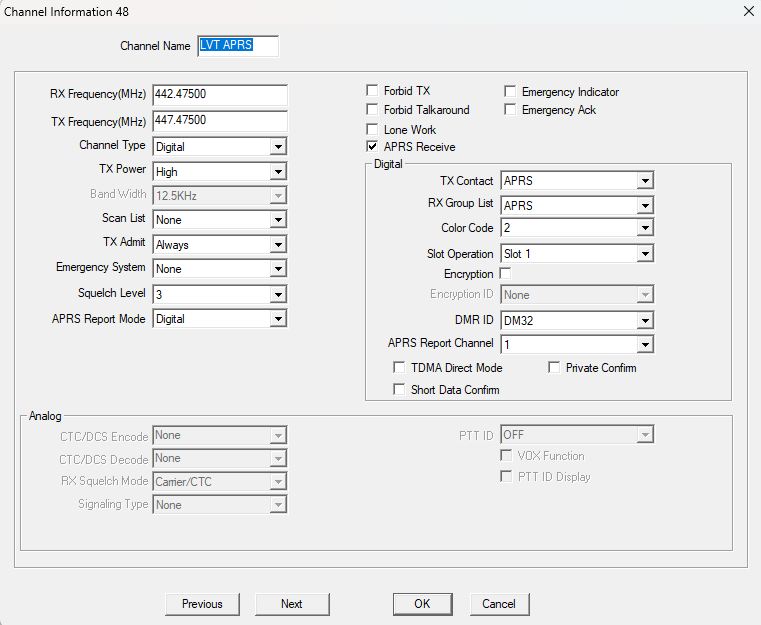Click the Channel Name text field
This screenshot has width=761, height=625.
238,46
